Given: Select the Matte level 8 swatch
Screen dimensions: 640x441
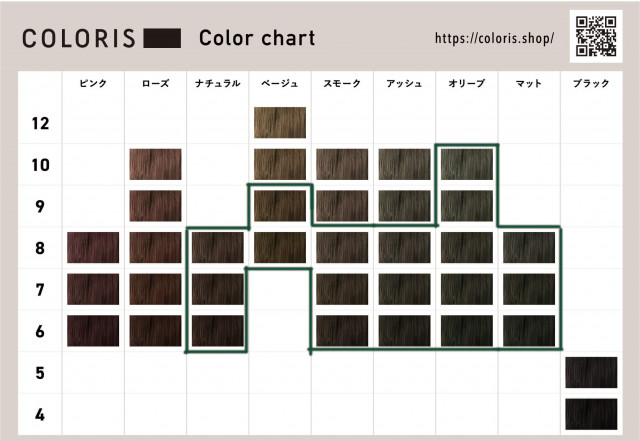Looking at the screenshot, I should pyautogui.click(x=529, y=247).
